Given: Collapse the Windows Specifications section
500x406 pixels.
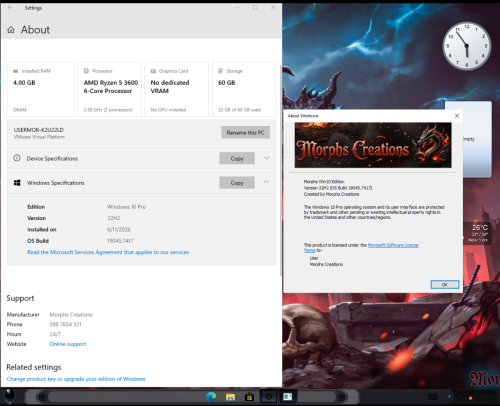Looking at the screenshot, I should (266, 182).
